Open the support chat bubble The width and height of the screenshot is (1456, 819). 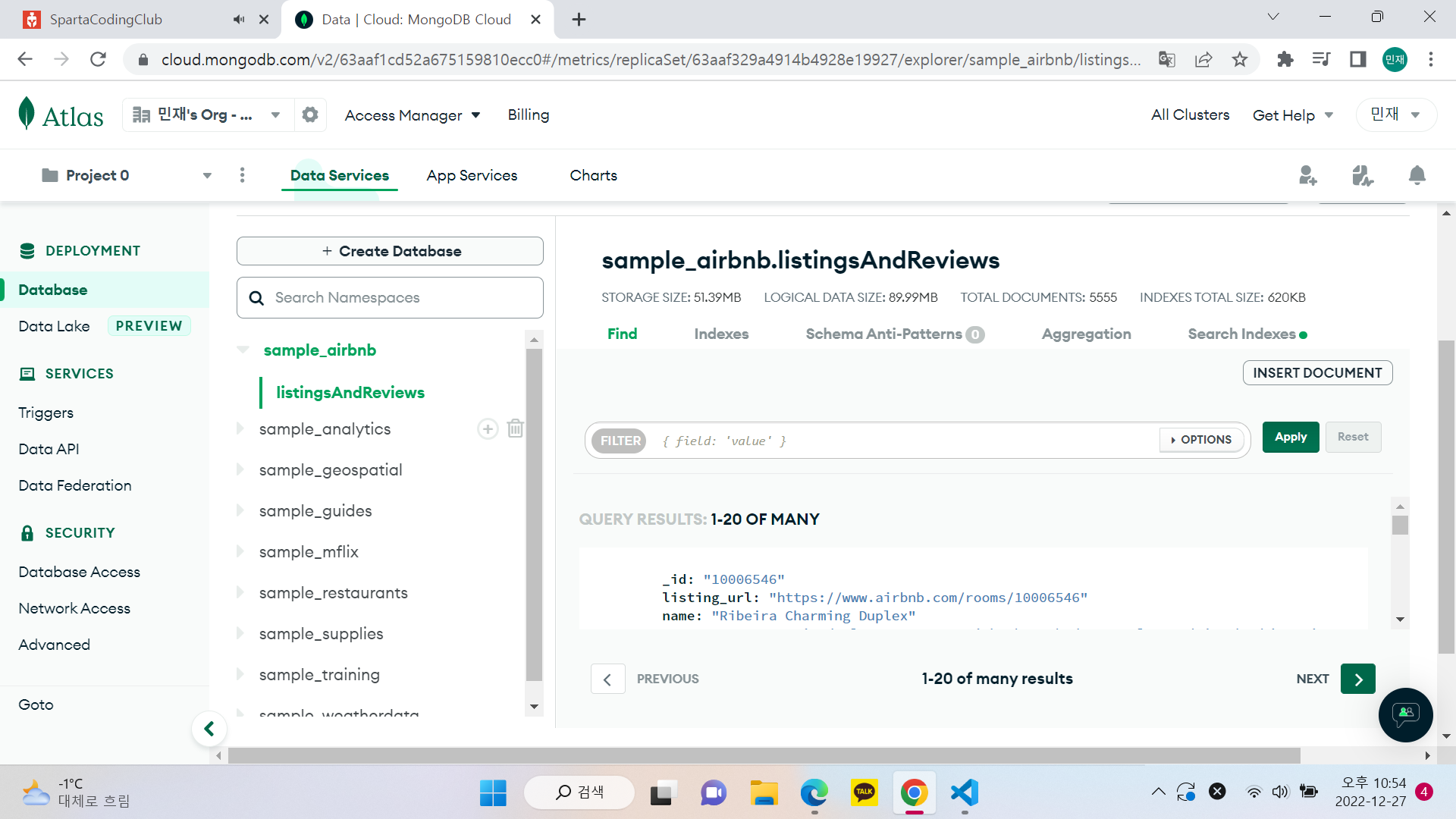click(1405, 714)
